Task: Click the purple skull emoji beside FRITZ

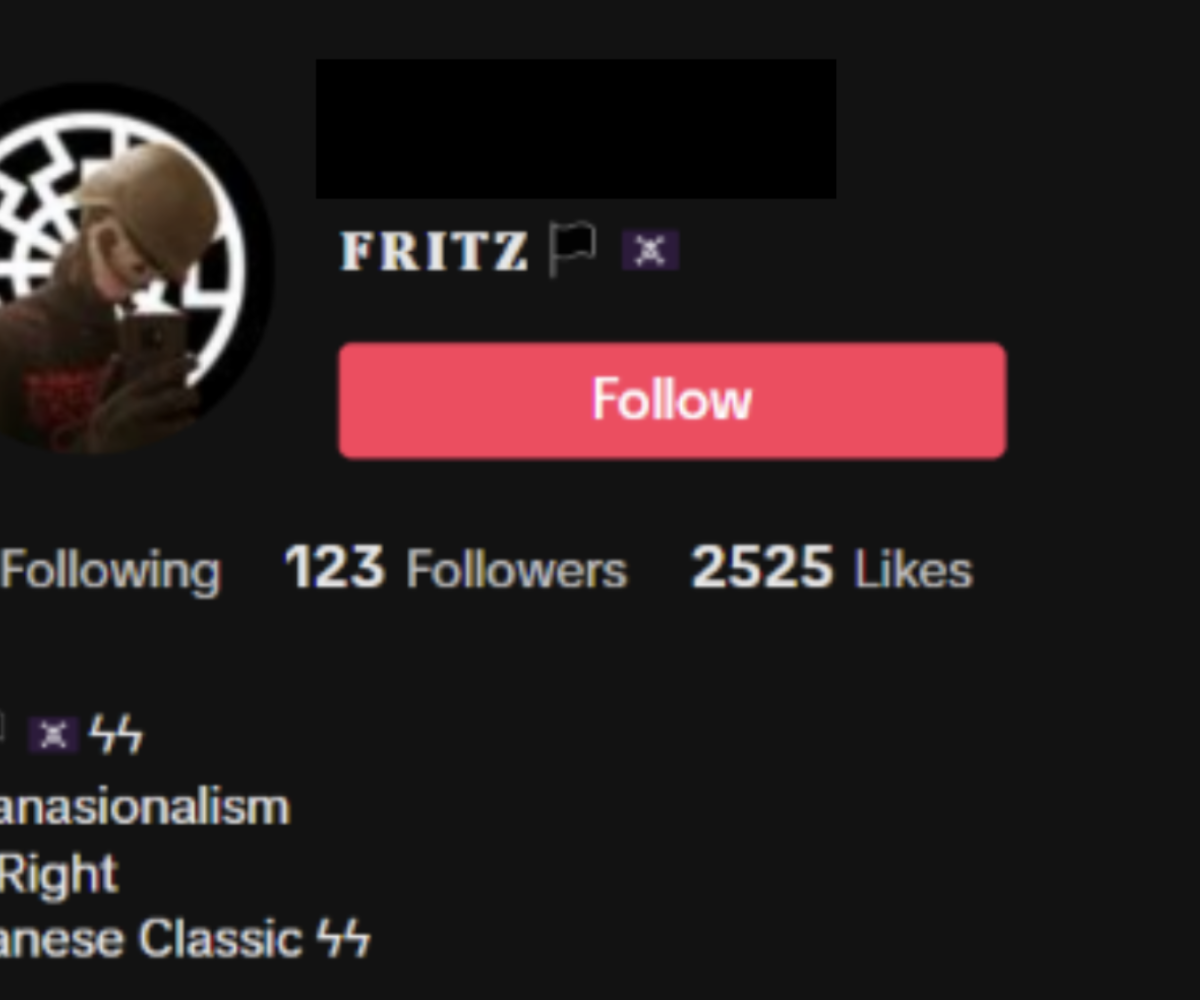Action: coord(650,250)
